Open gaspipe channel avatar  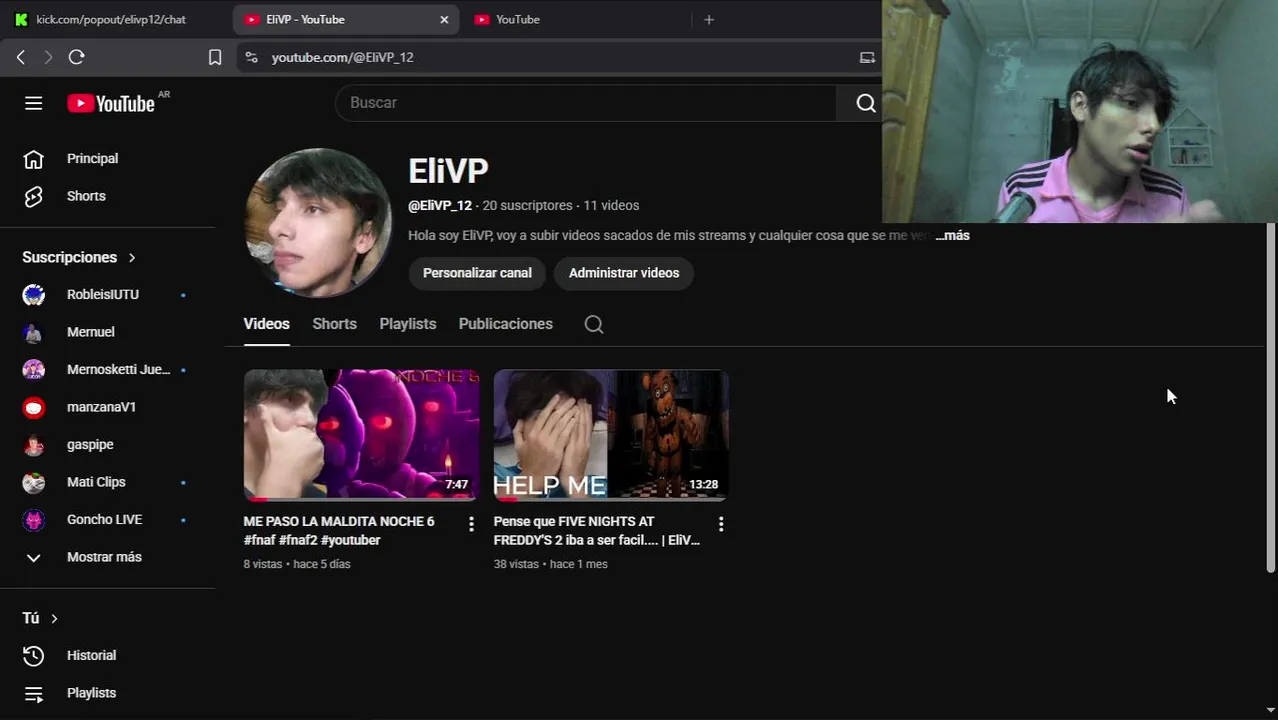(34, 445)
